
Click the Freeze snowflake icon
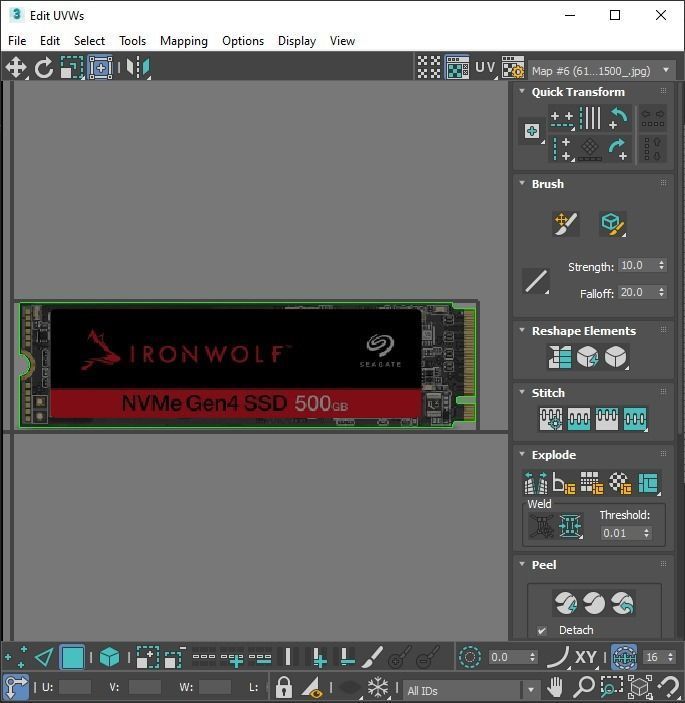point(377,687)
